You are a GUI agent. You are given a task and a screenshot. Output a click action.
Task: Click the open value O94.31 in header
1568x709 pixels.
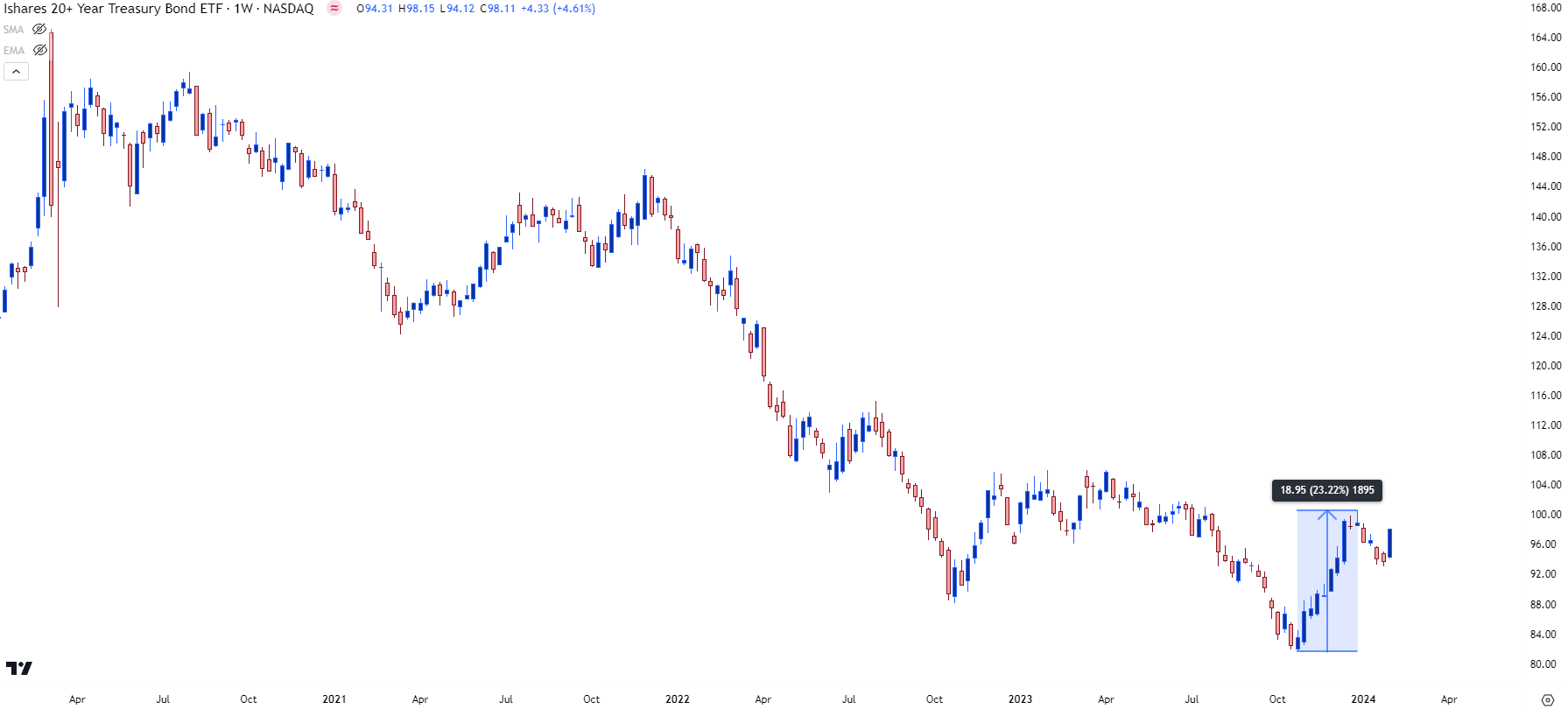coord(375,9)
